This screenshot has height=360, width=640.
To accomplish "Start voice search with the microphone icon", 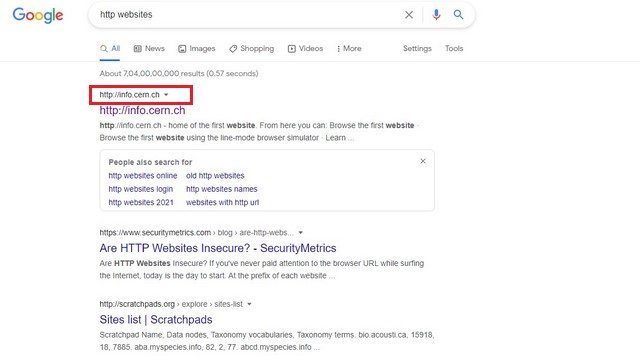I will coord(436,15).
